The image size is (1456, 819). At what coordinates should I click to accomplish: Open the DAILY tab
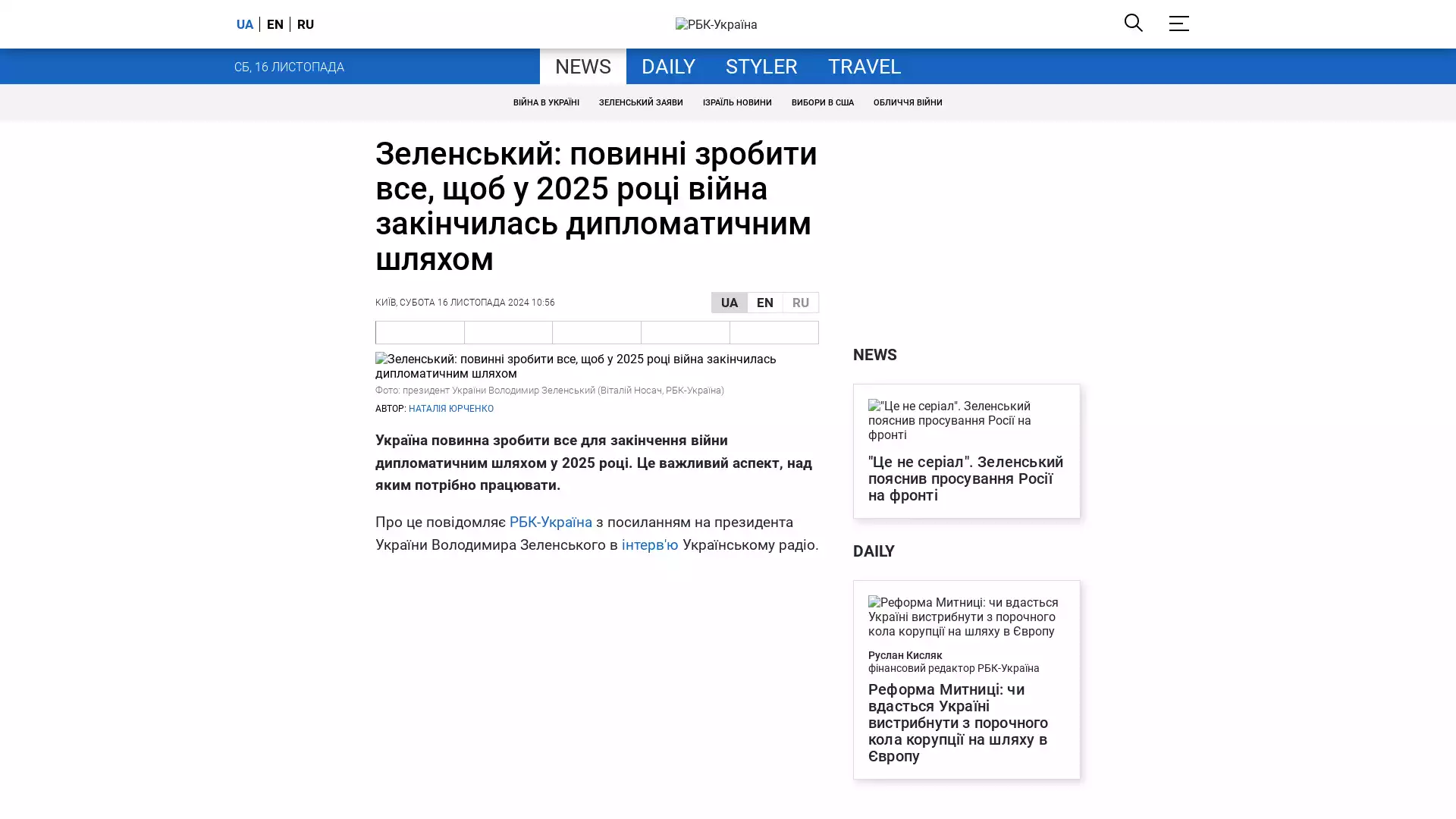pyautogui.click(x=667, y=67)
